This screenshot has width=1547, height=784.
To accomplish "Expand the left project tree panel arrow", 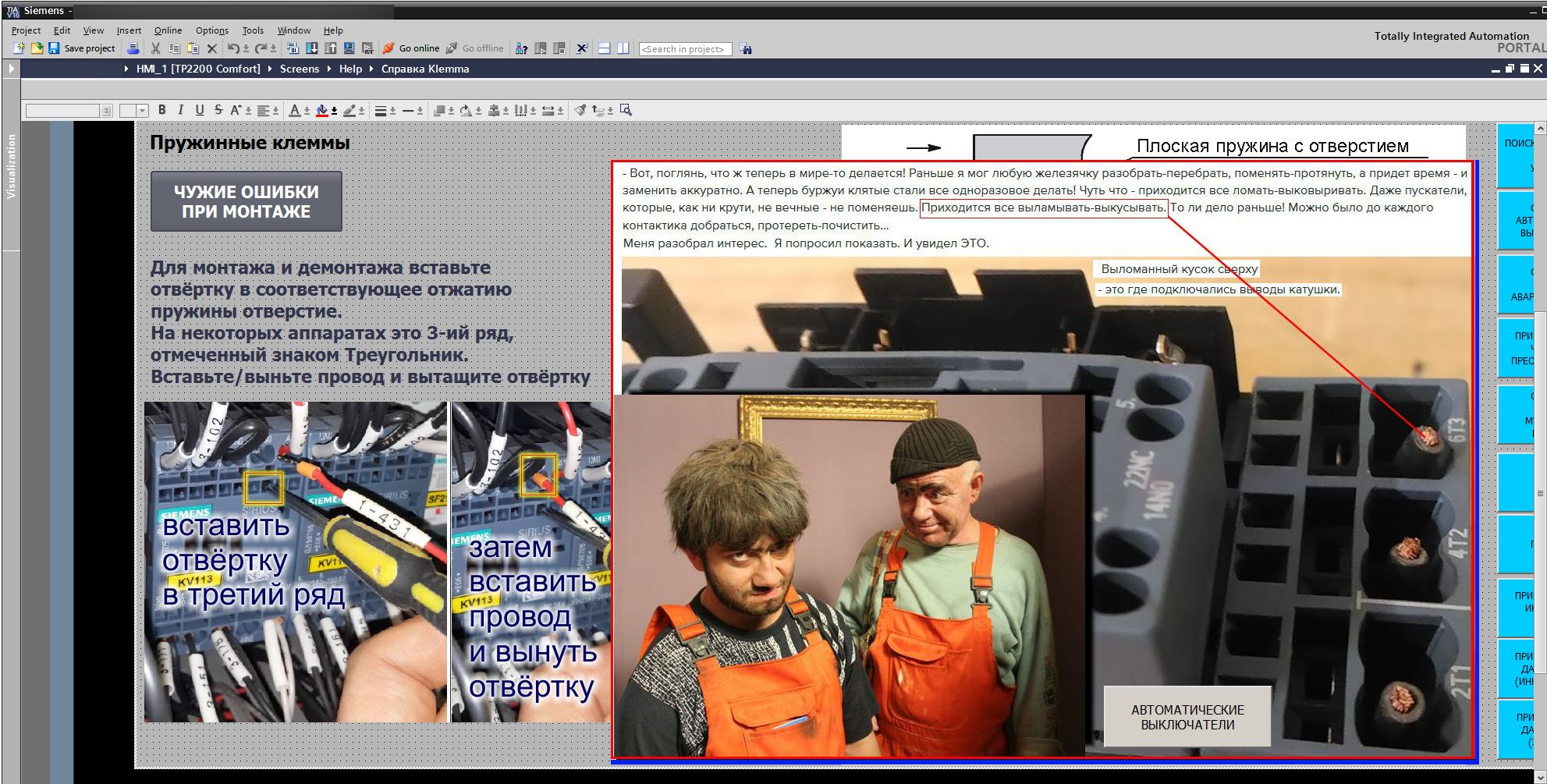I will (11, 69).
